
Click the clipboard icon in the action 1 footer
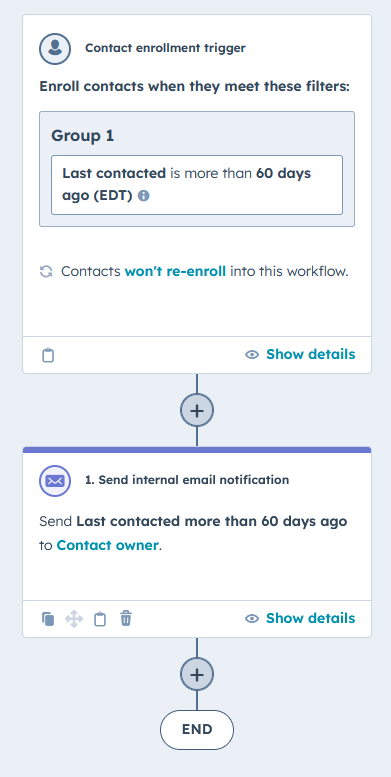pos(100,619)
